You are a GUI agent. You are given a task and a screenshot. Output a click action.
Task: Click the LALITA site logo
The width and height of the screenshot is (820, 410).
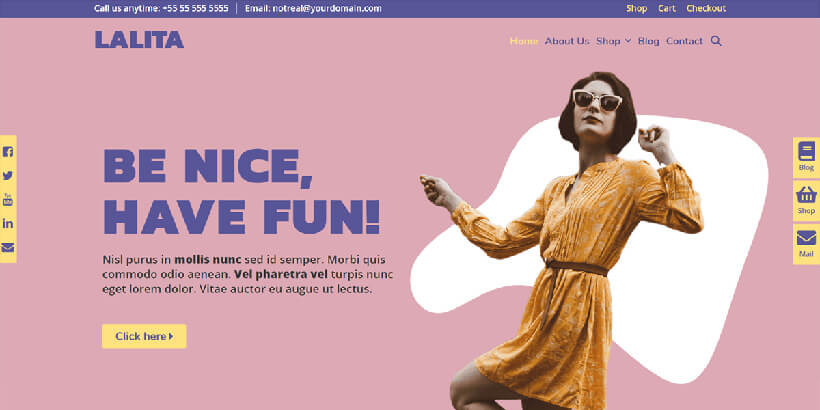[x=139, y=40]
